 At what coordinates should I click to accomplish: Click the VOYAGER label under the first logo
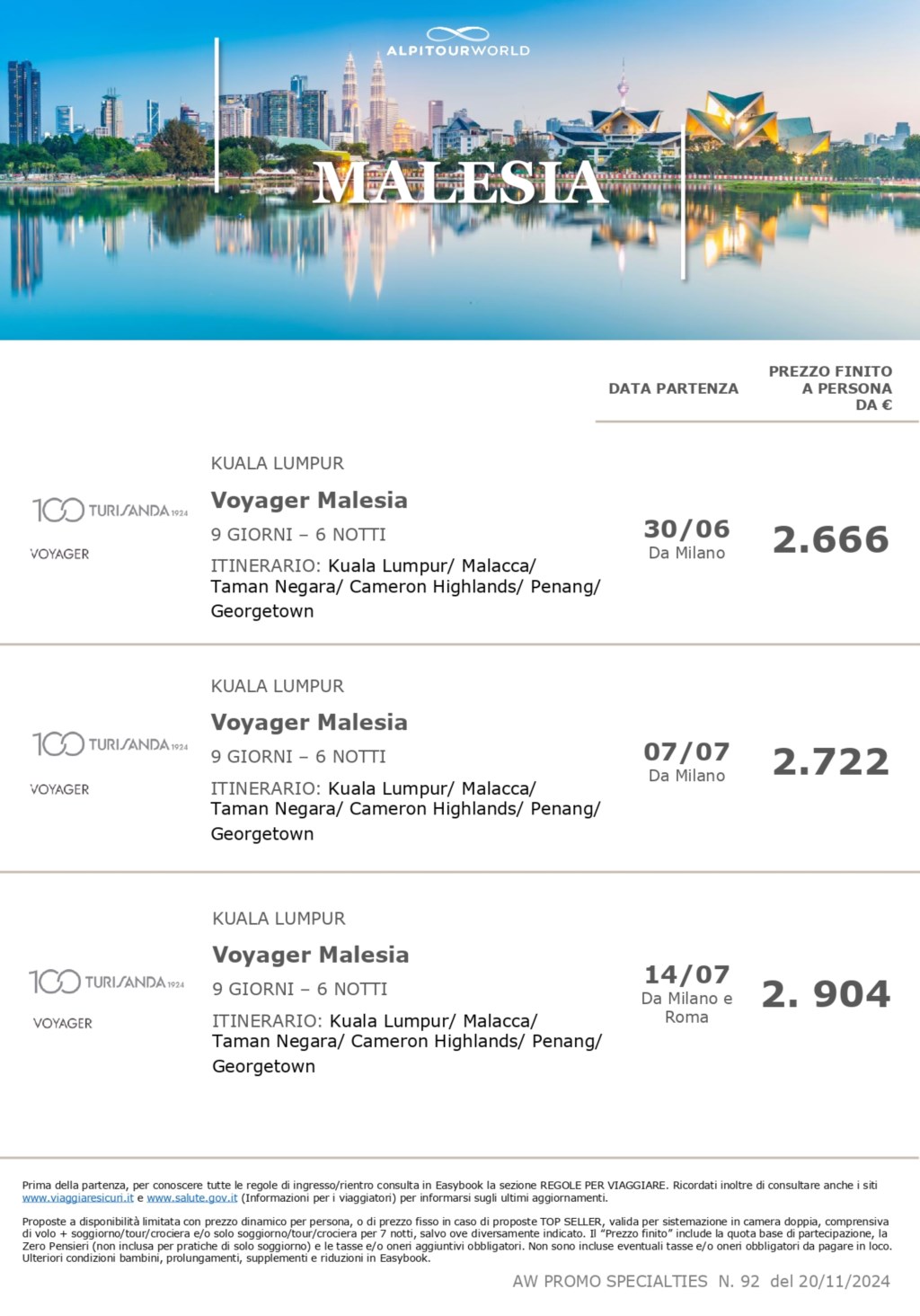pos(60,555)
